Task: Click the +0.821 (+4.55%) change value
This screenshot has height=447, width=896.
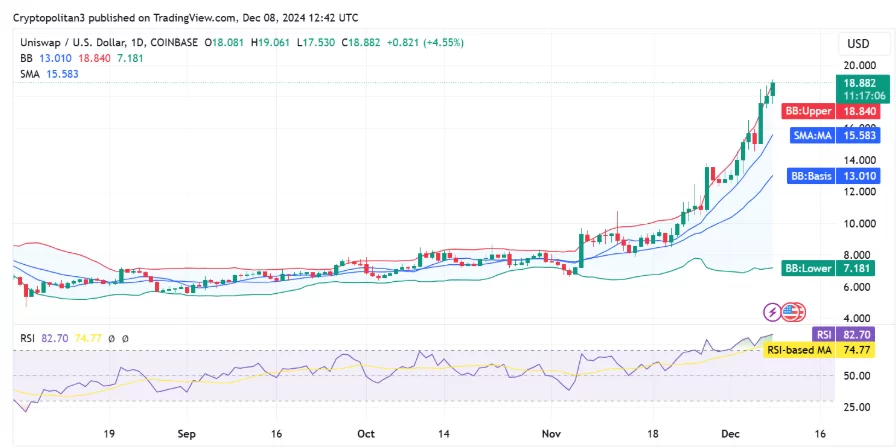Action: point(425,43)
